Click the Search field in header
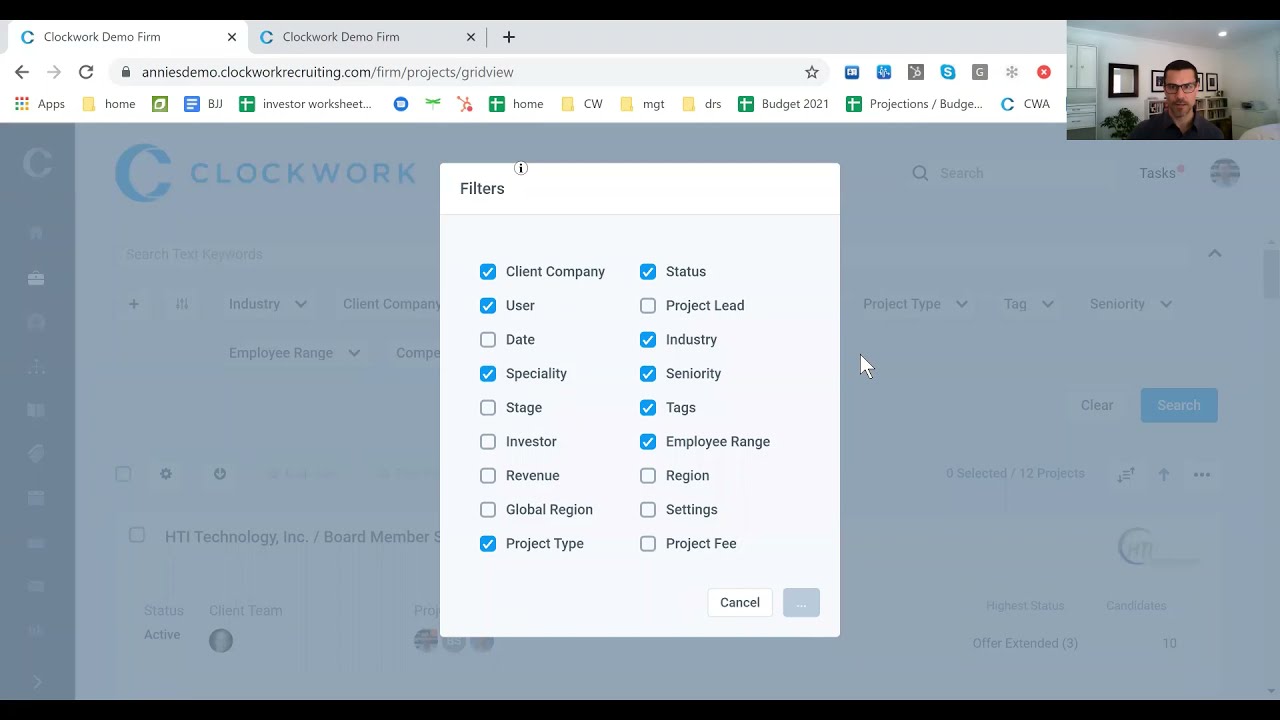 (1010, 173)
